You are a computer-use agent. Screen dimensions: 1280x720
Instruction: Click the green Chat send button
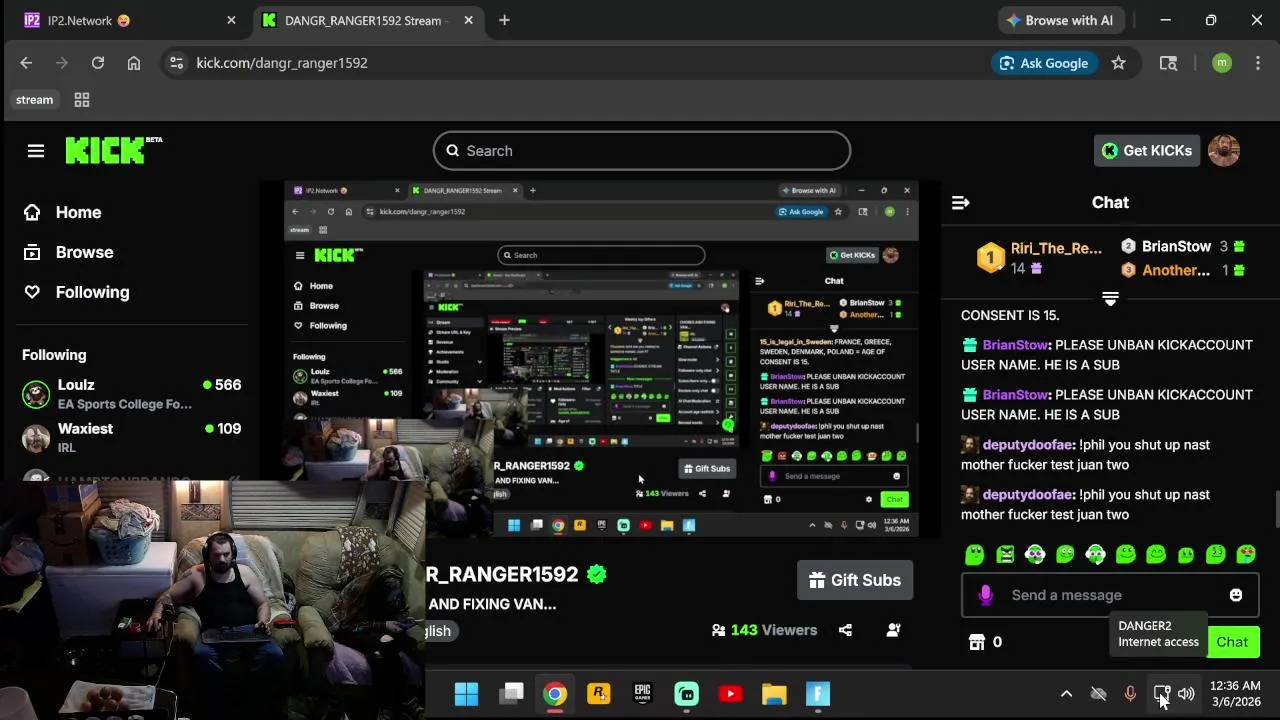1232,642
